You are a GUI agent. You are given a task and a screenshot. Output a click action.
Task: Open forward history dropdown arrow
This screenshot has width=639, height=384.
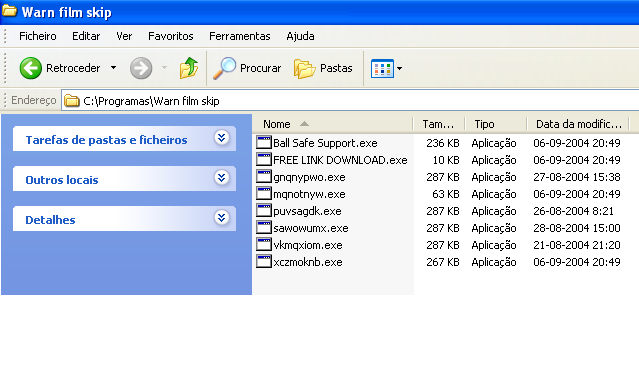coord(164,68)
